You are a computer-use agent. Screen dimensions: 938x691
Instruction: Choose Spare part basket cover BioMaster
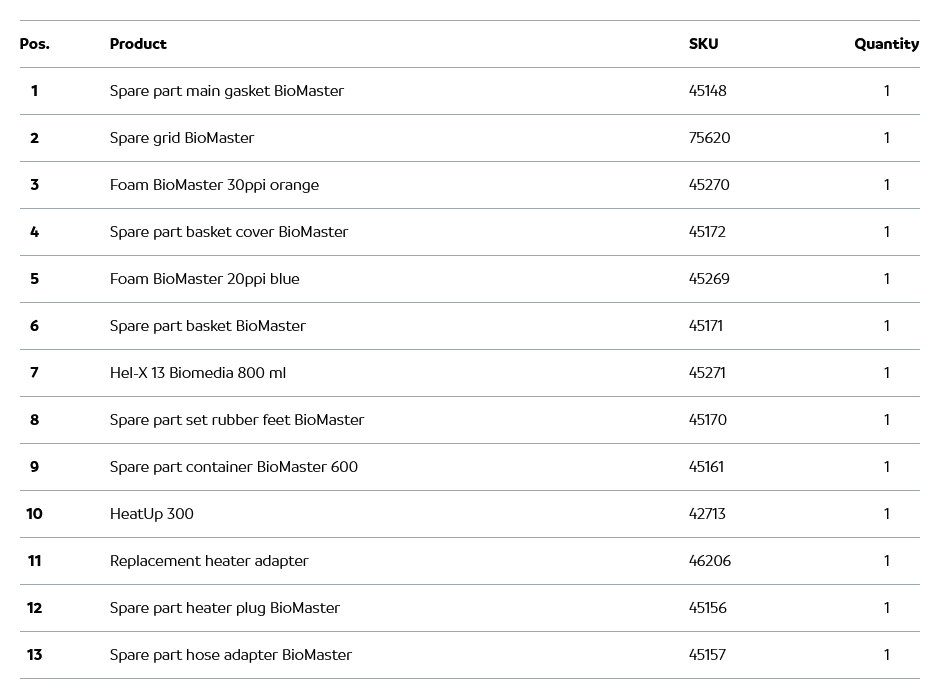tap(228, 232)
